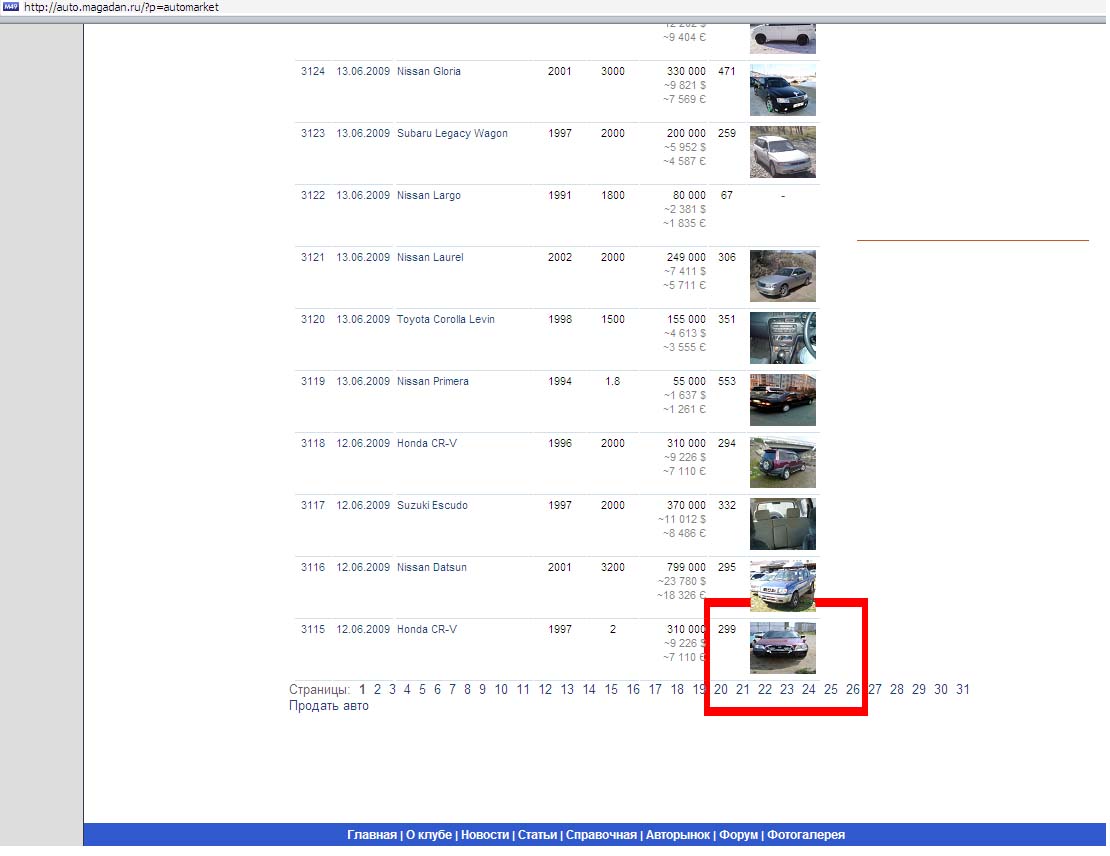Click the Nissan Primera photo thumbnail

coord(782,400)
